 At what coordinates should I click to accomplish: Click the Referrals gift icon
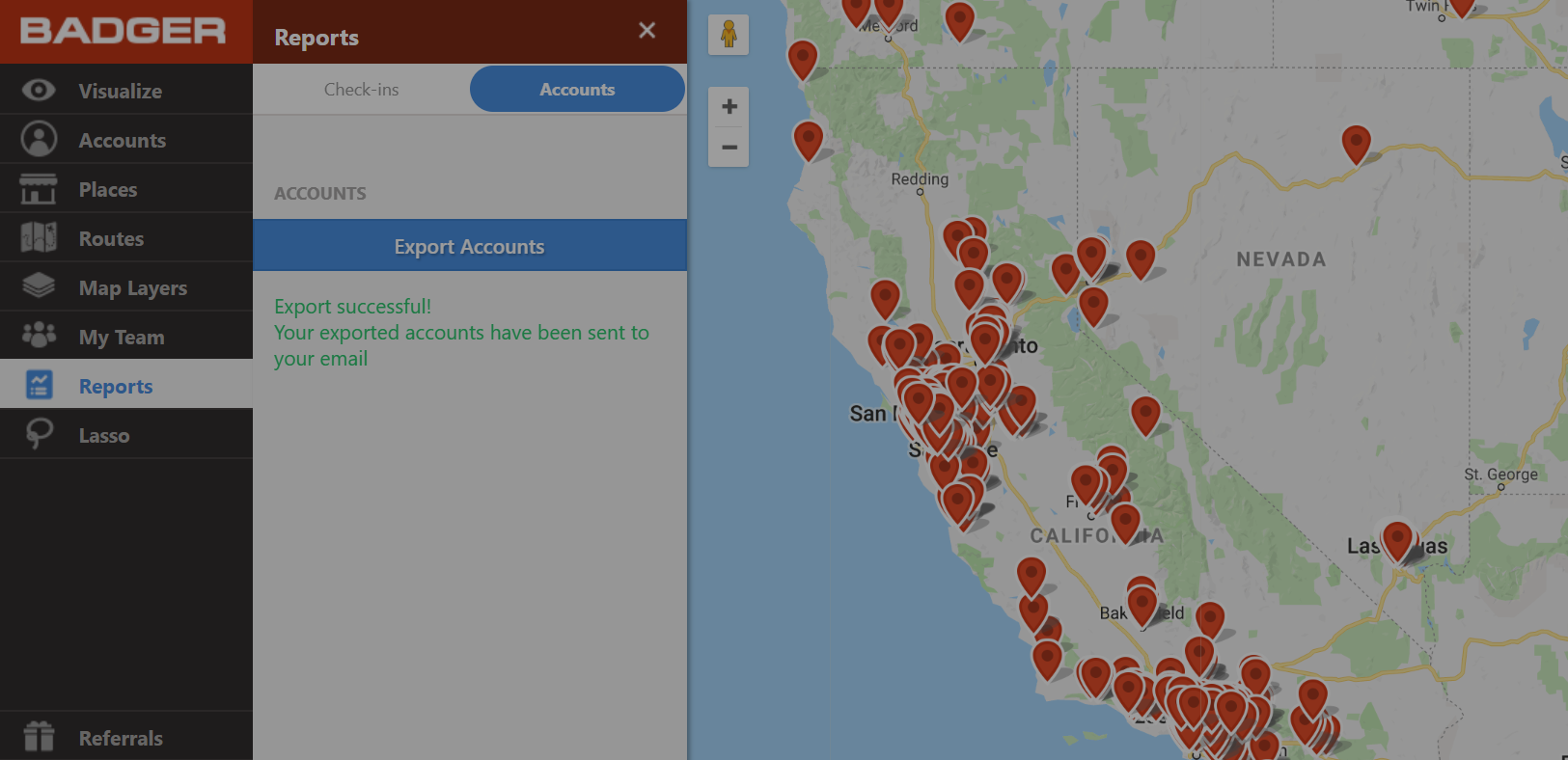tap(39, 736)
